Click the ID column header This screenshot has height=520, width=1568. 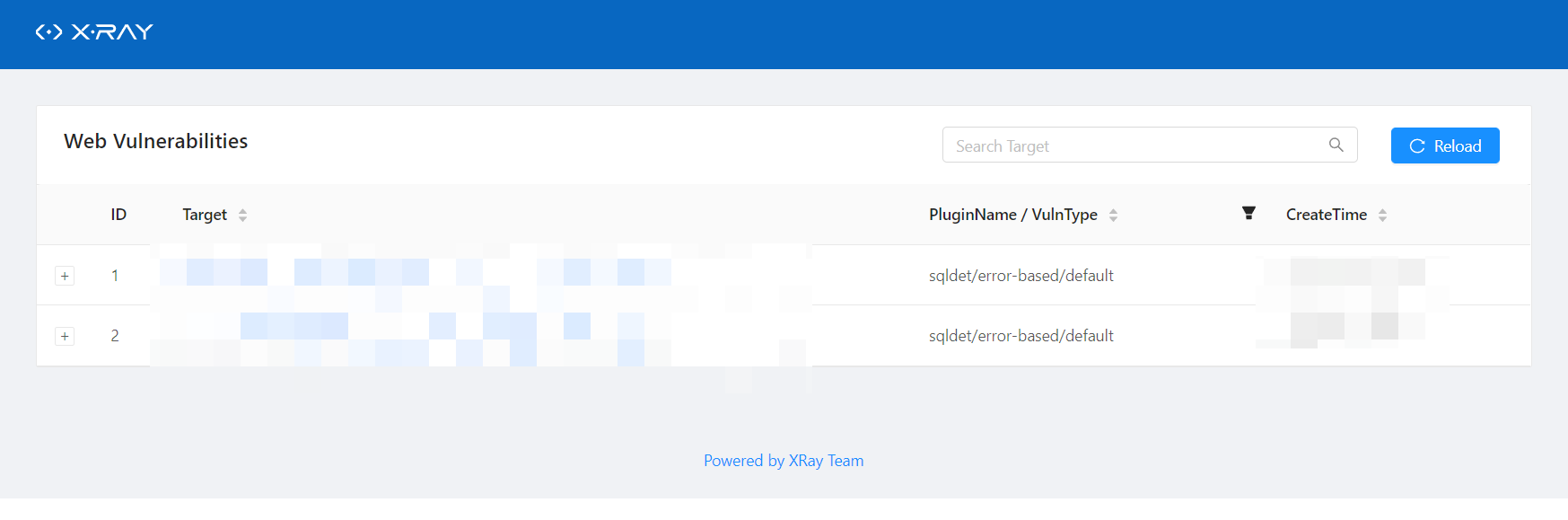[118, 215]
